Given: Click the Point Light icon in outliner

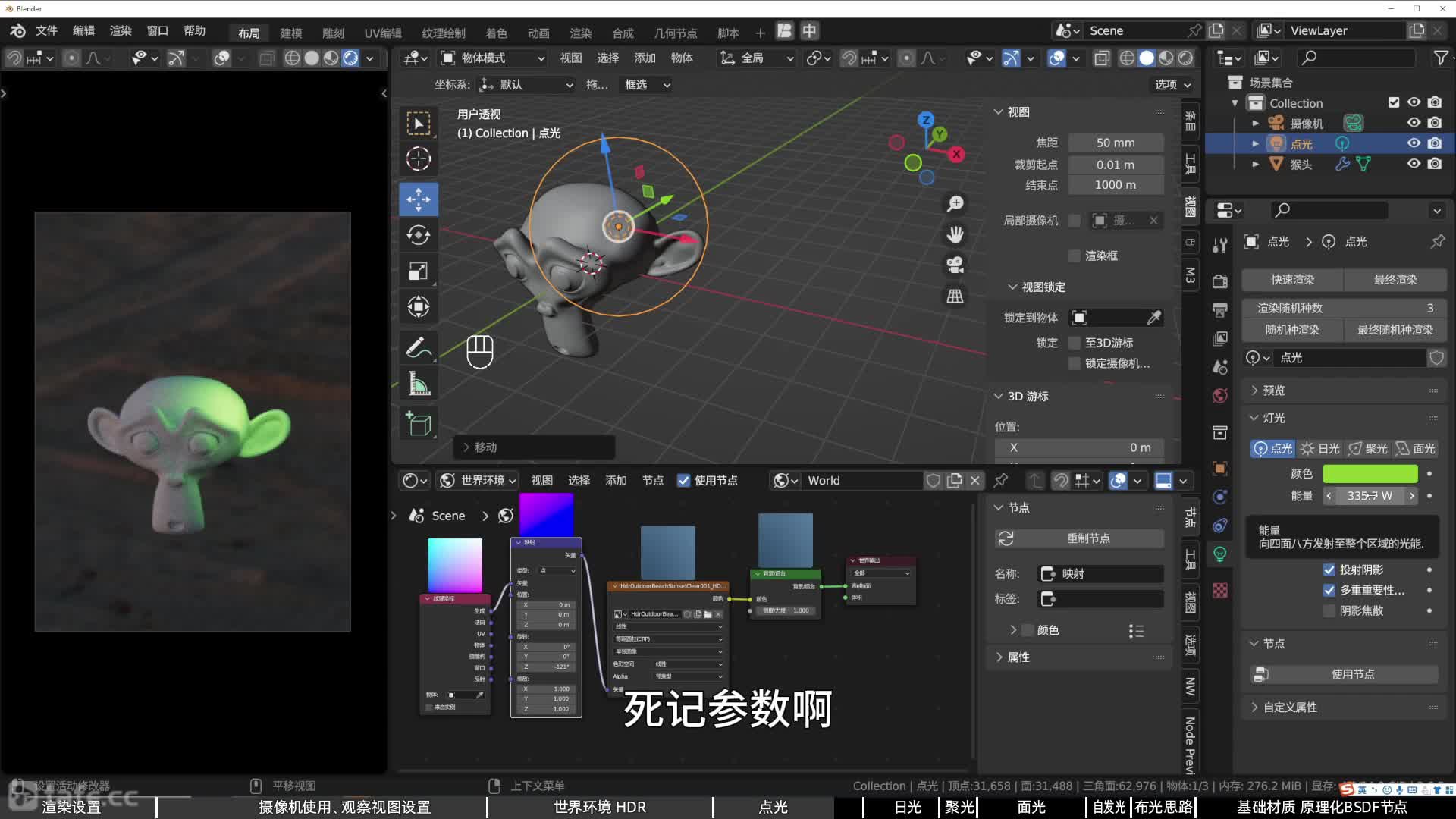Looking at the screenshot, I should (1276, 143).
